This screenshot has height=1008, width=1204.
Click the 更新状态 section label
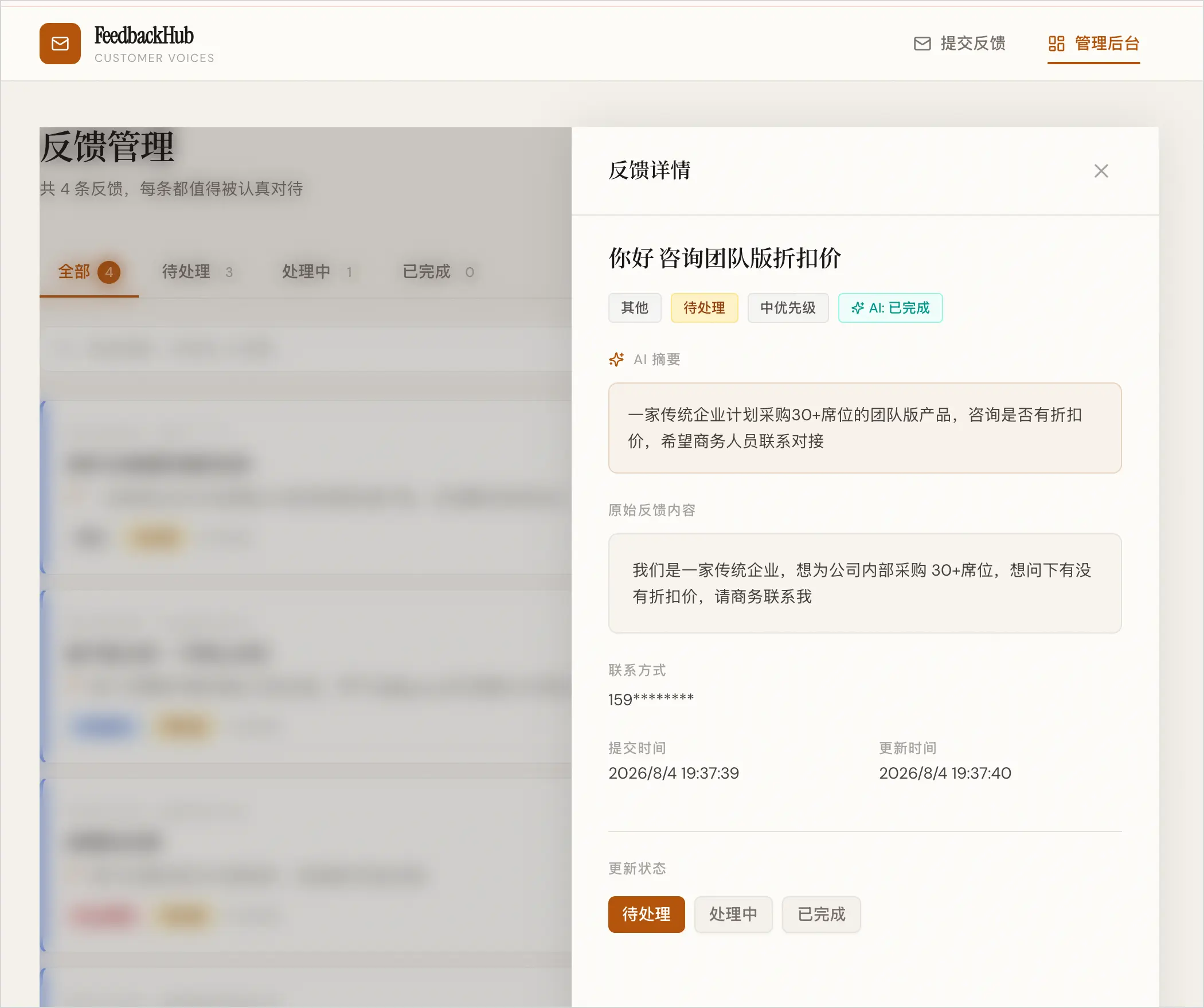[637, 868]
